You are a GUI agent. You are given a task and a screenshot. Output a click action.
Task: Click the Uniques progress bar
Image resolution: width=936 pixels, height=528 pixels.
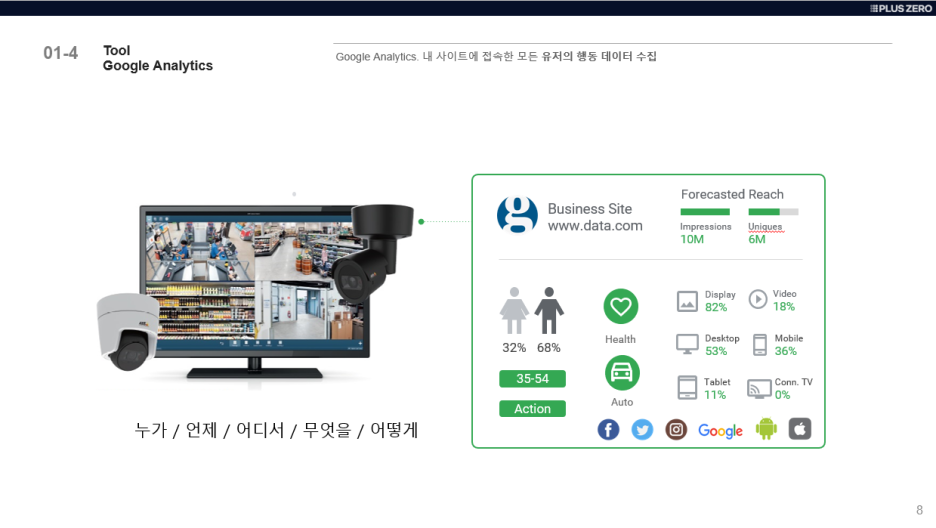coord(773,212)
